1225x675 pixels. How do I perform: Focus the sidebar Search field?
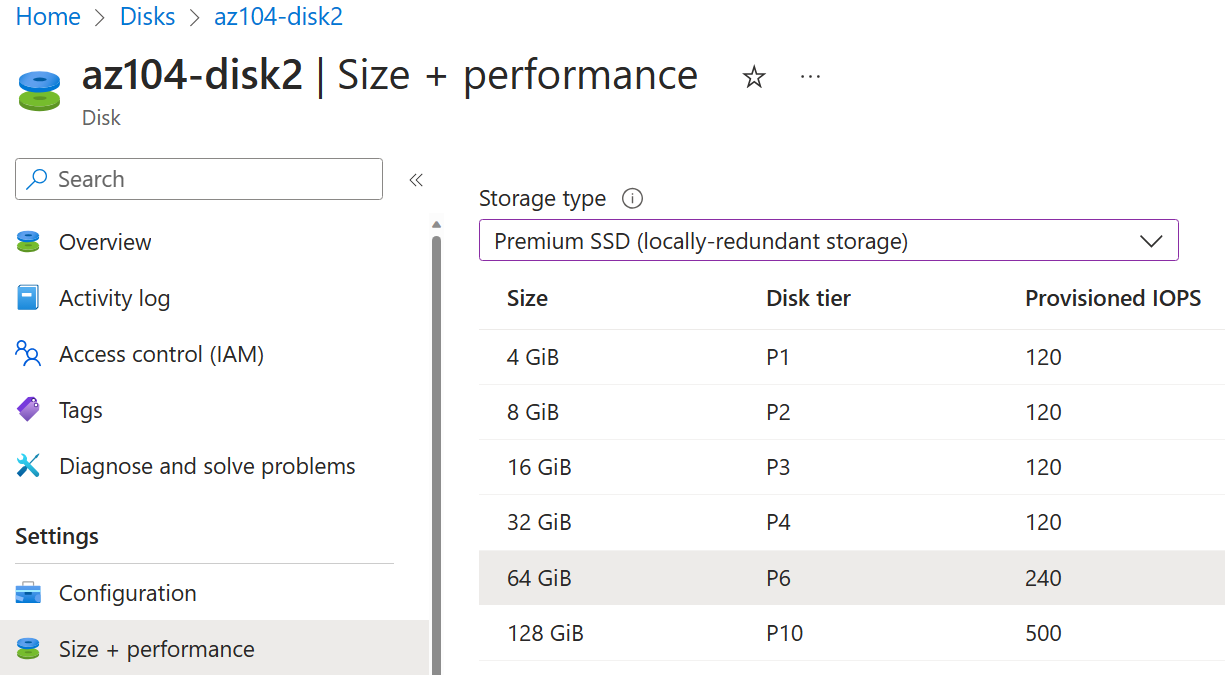pyautogui.click(x=200, y=179)
